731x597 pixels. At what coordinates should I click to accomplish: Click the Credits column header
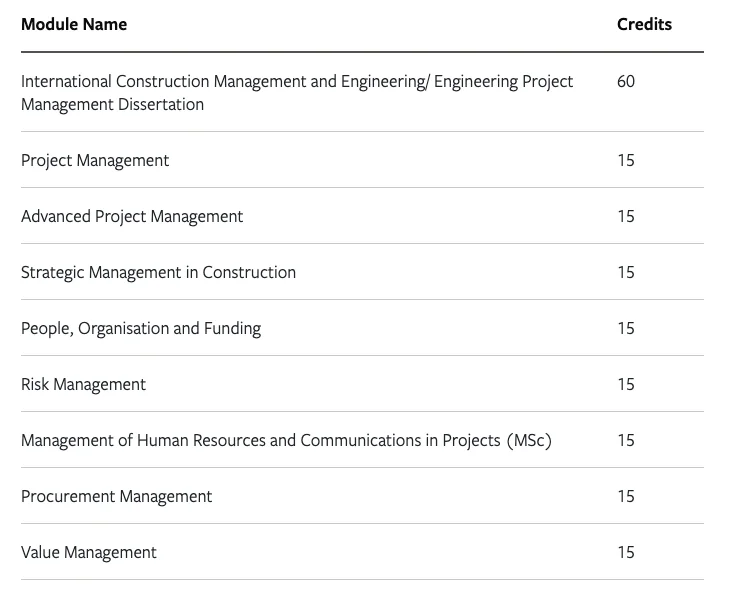(x=644, y=24)
